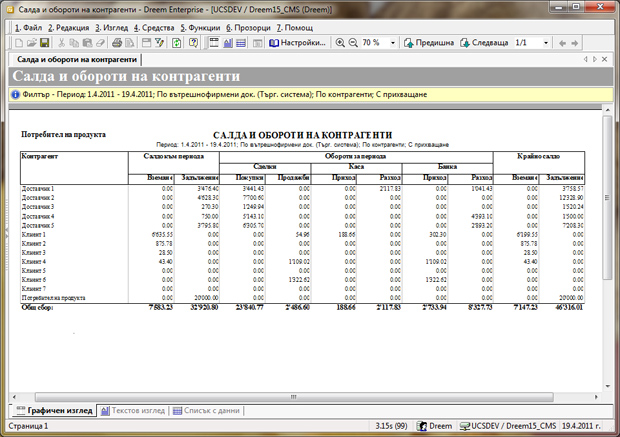Click the Zoom in magnifier
The image size is (620, 437).
tap(340, 43)
